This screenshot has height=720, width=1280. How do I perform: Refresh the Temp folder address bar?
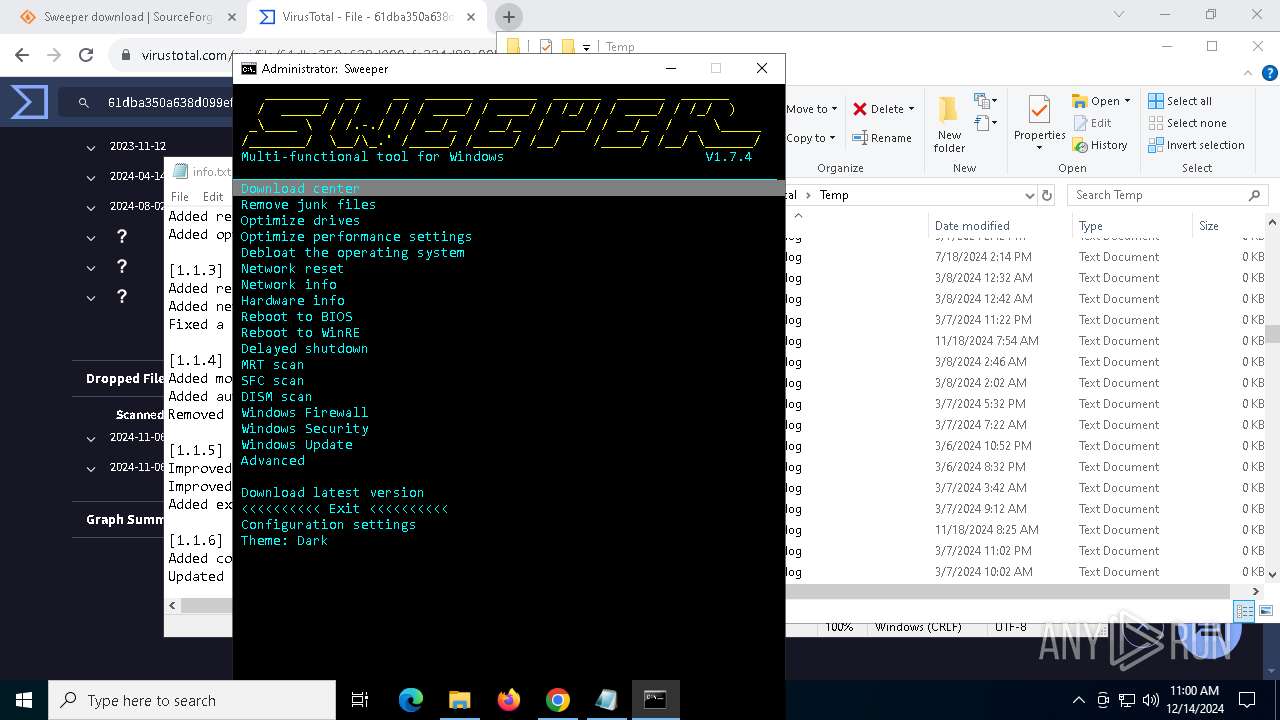[x=1047, y=195]
